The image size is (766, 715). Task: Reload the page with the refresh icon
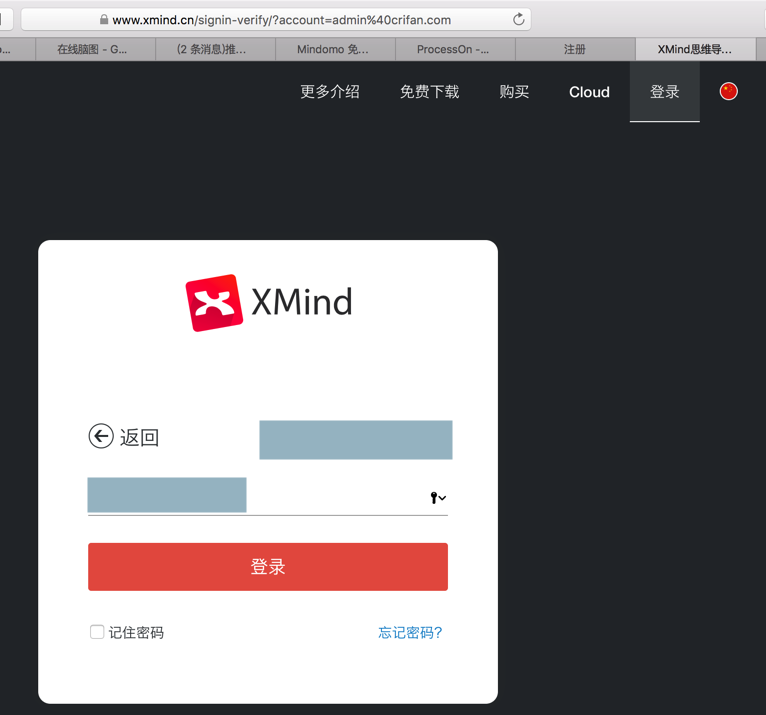pos(518,20)
